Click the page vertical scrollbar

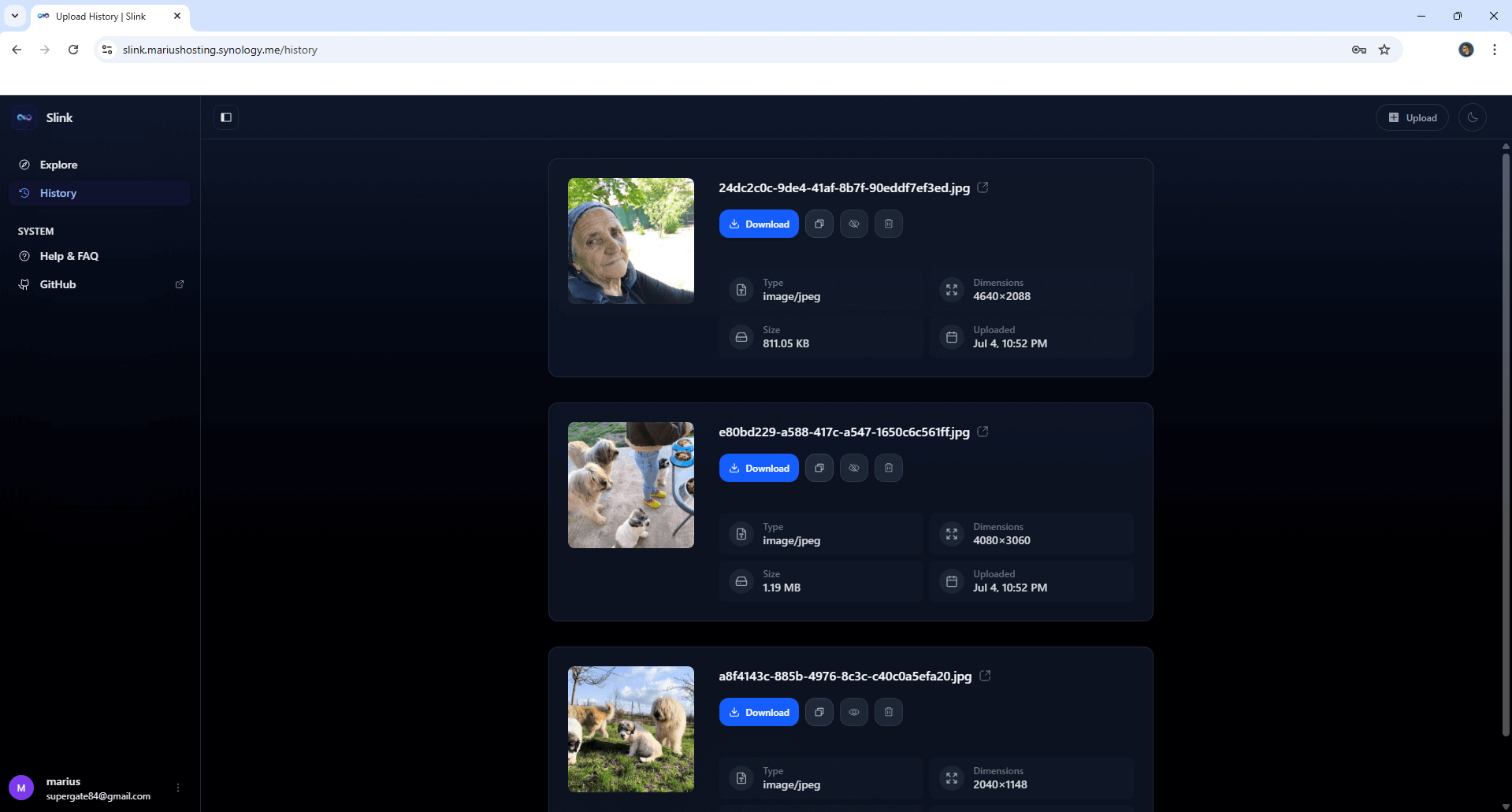click(1506, 445)
